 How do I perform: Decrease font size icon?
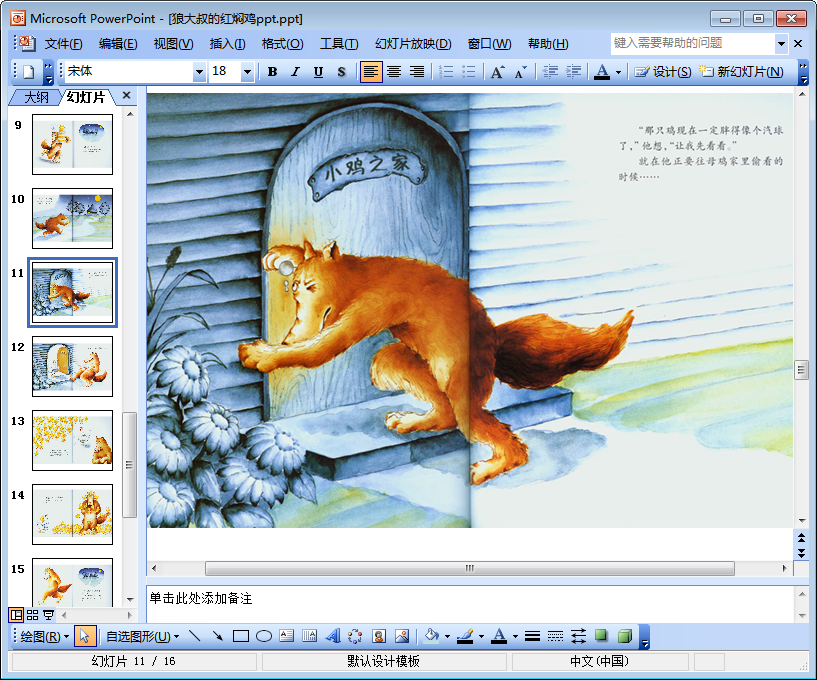click(521, 72)
